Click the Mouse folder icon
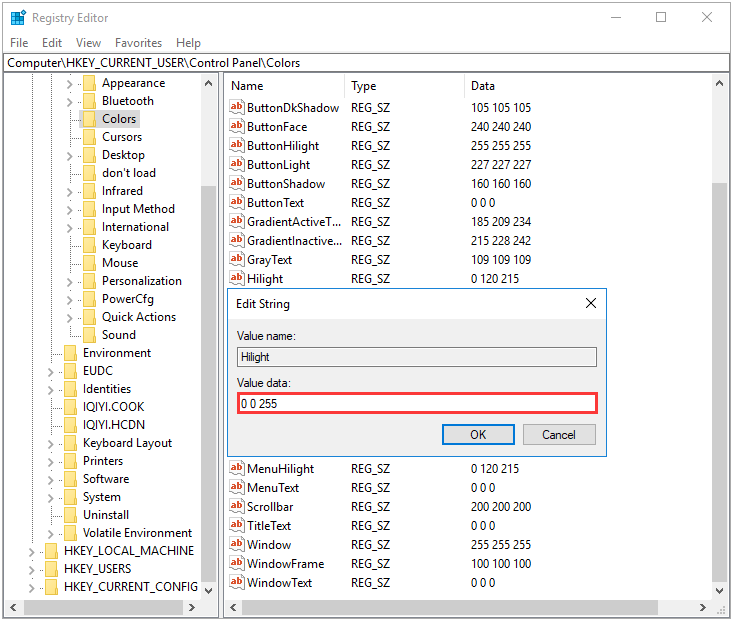This screenshot has height=622, width=734. tap(89, 263)
